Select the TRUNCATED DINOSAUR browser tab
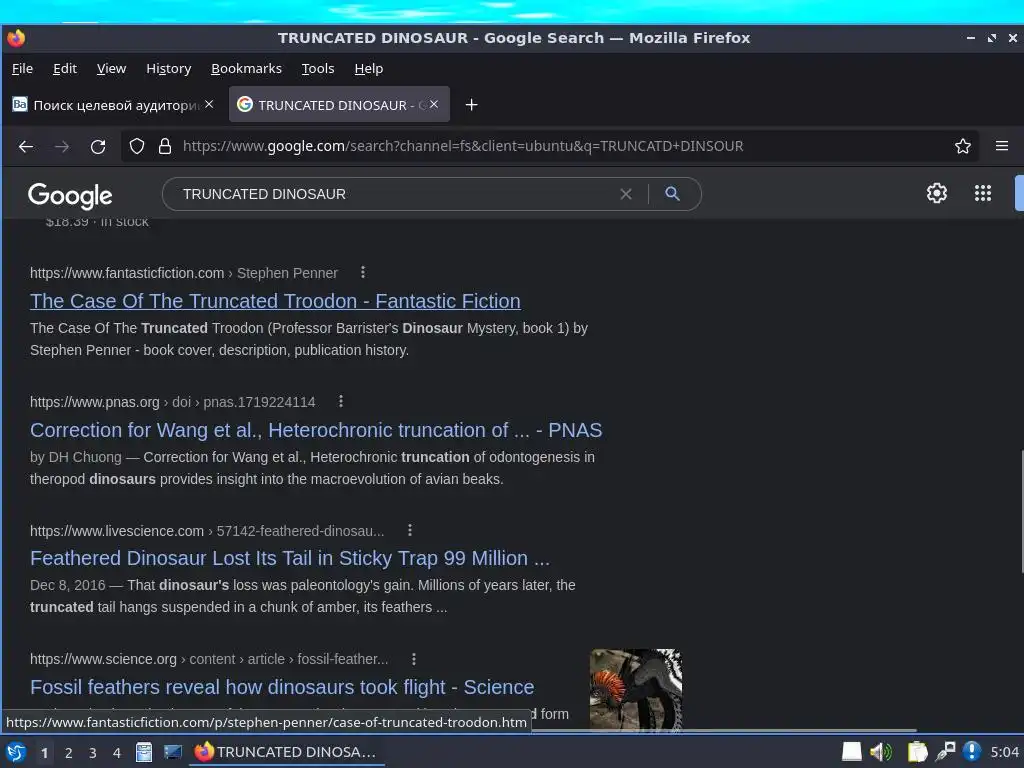1024x768 pixels. coord(339,104)
